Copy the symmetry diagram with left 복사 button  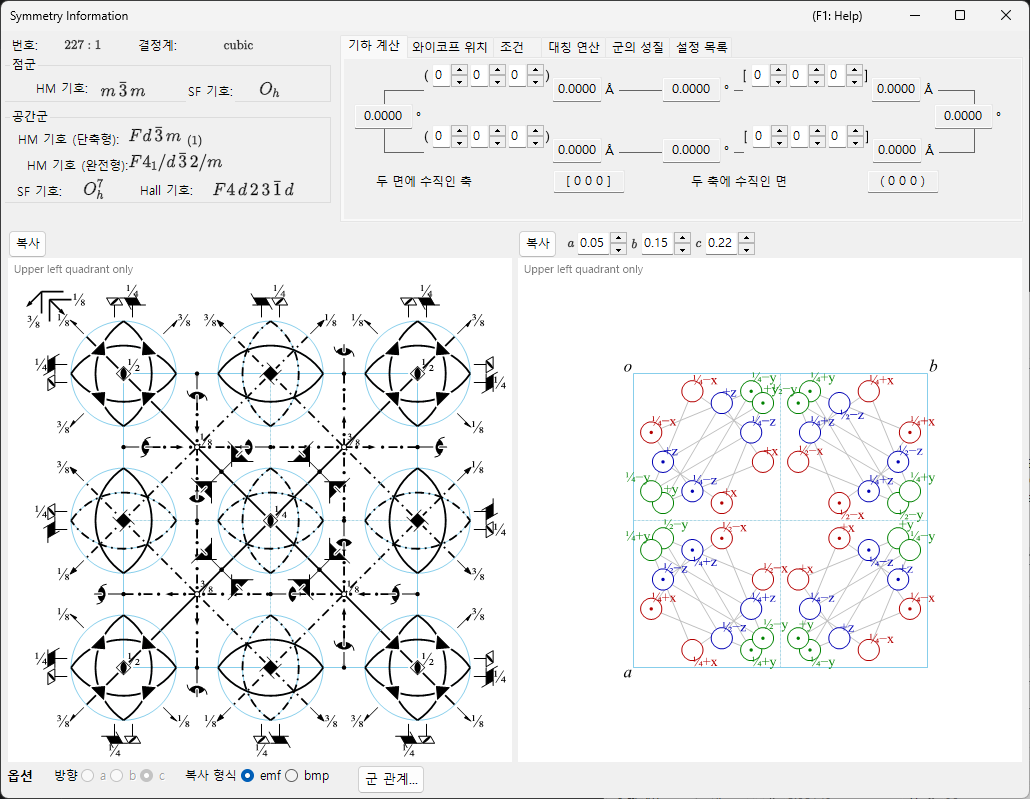[x=28, y=243]
